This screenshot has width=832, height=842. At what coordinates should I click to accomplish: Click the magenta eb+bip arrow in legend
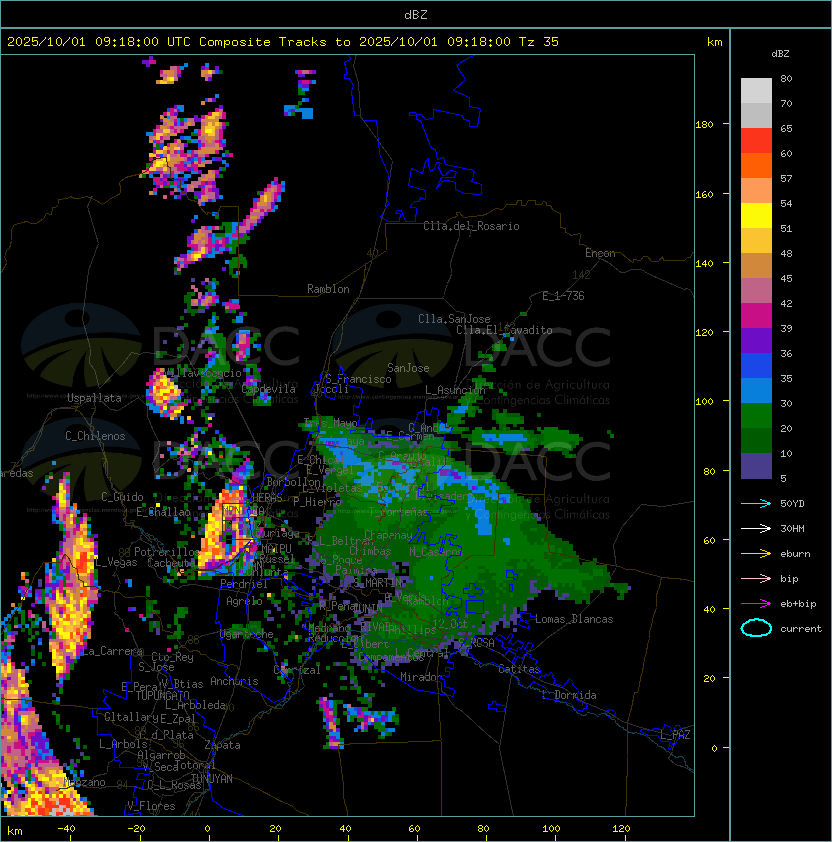click(756, 604)
